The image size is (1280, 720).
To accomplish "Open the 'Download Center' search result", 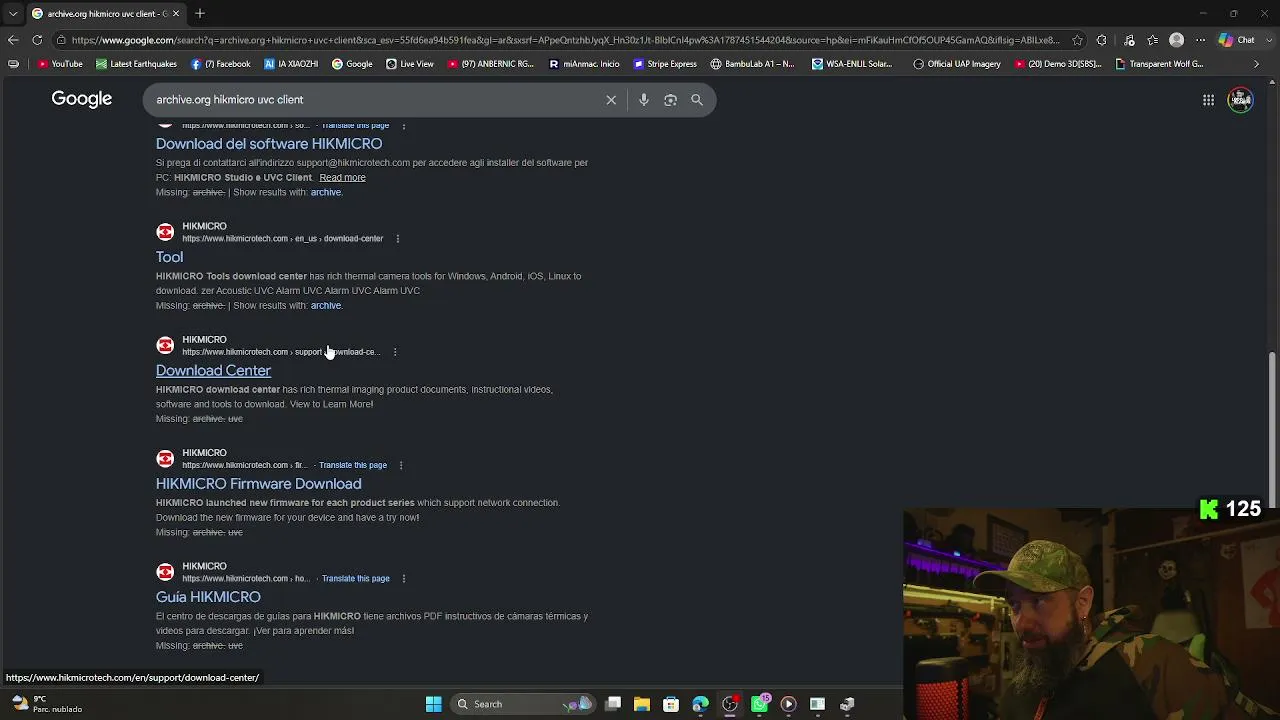I will pyautogui.click(x=213, y=371).
